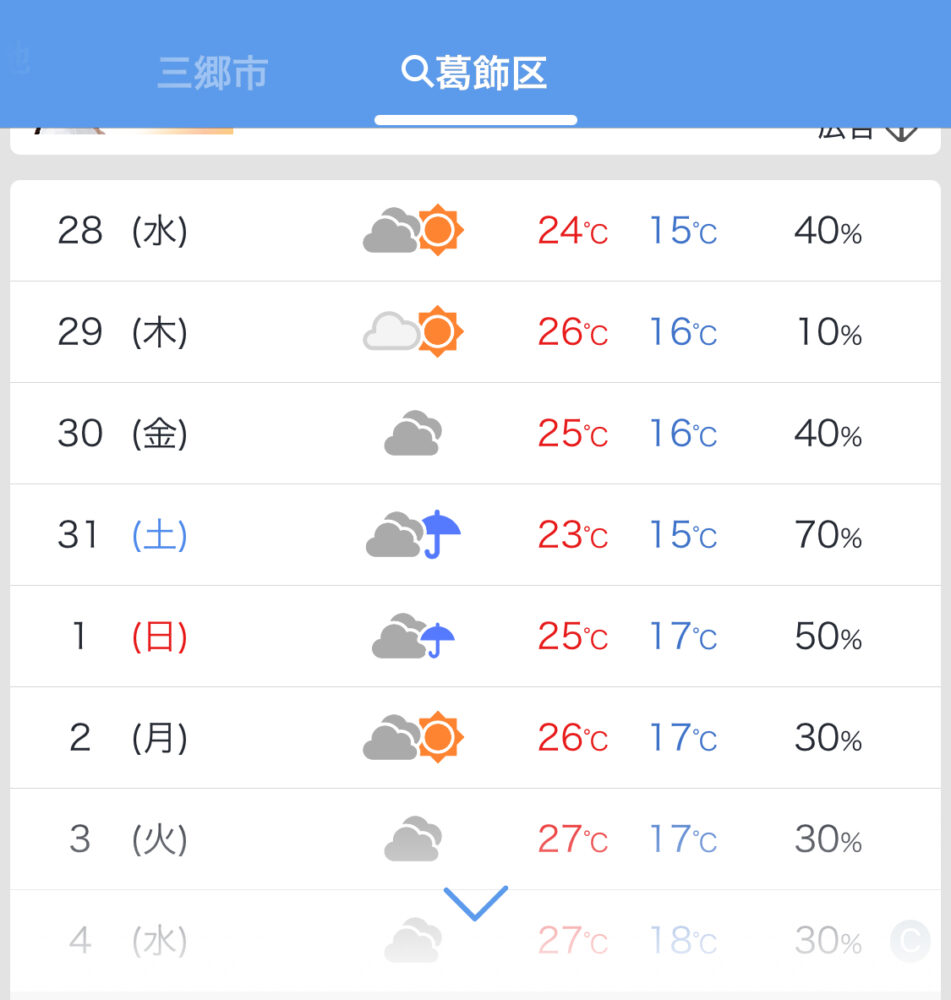Tap the 26℃ high temperature on 29 (木)
The width and height of the screenshot is (951, 1000).
pos(573,332)
